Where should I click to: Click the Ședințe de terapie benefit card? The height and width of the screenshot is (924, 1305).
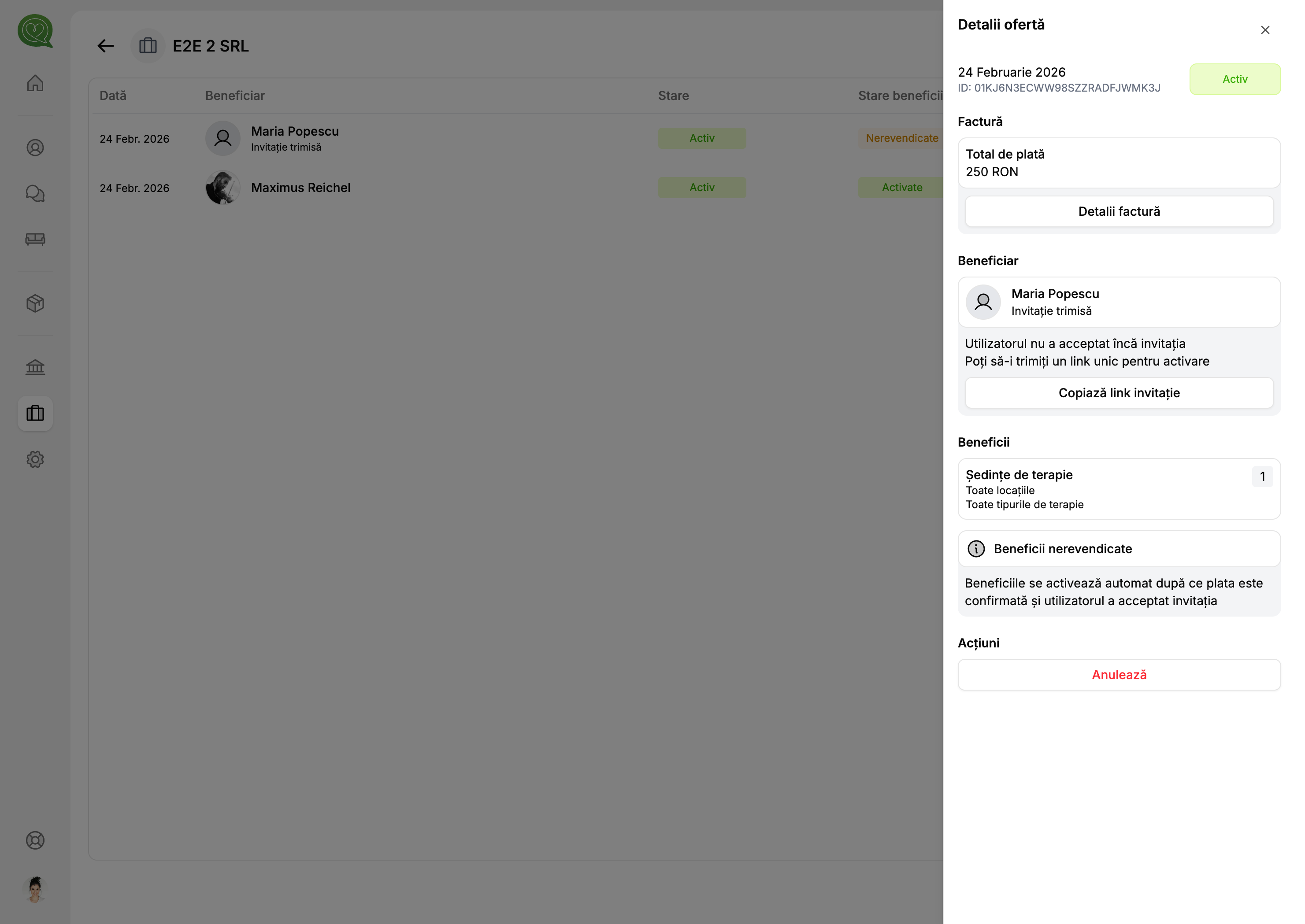[1118, 489]
